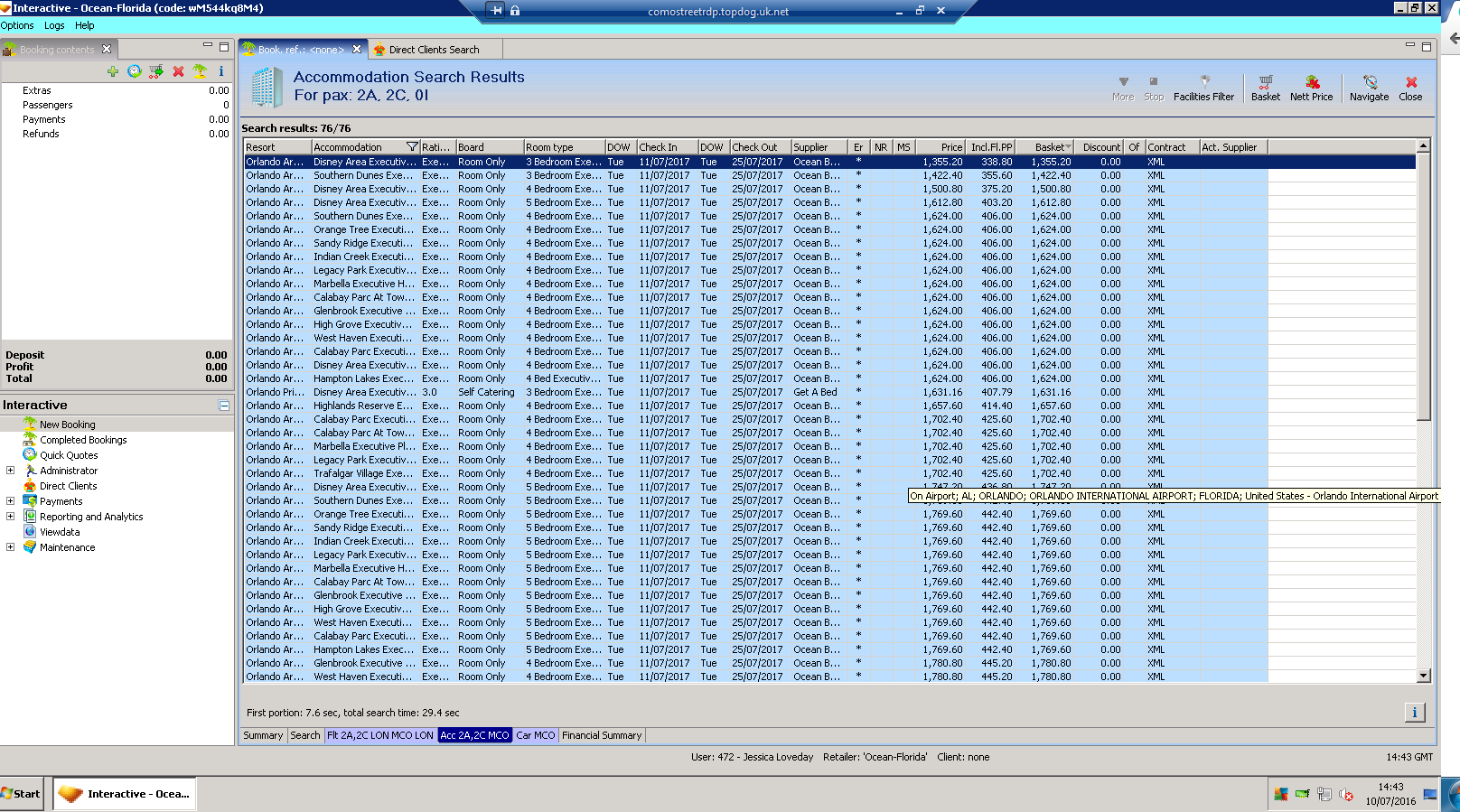Image resolution: width=1460 pixels, height=812 pixels.
Task: Expand the Administrator tree node
Action: (11, 471)
